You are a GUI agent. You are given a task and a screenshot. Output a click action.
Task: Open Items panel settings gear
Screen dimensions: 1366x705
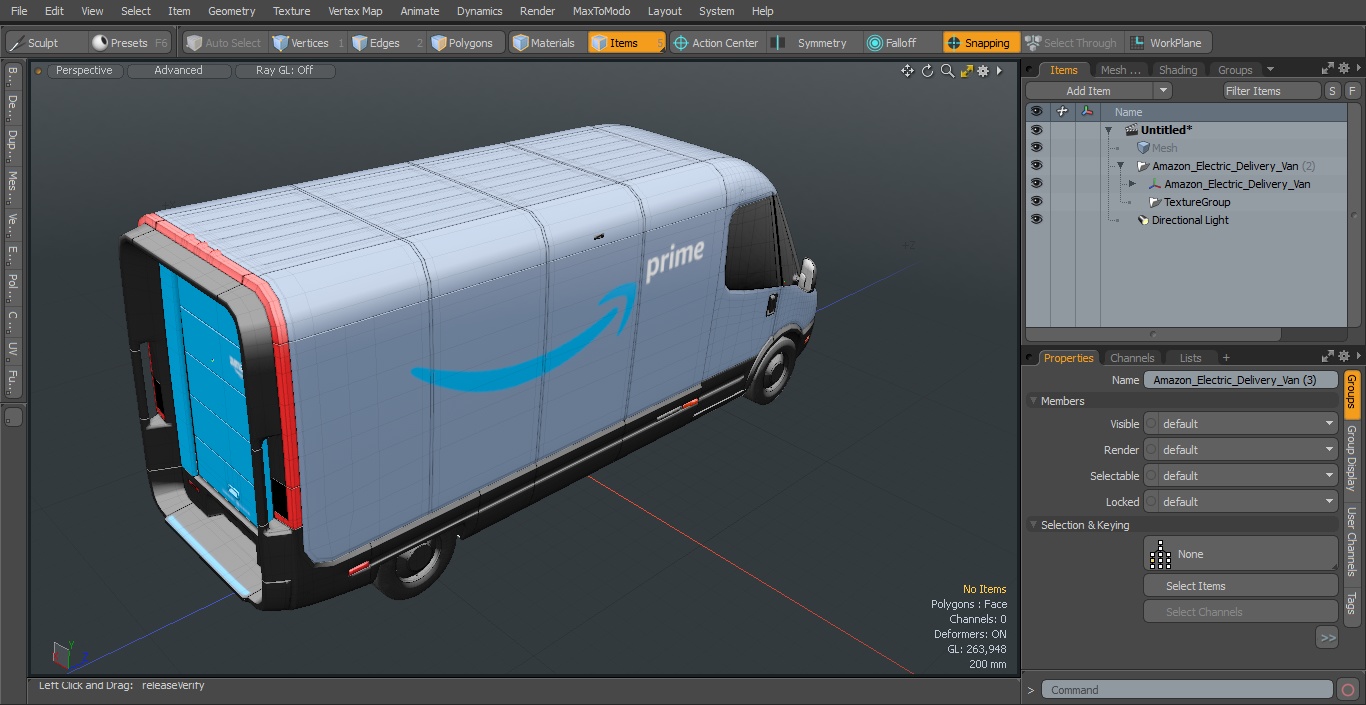pos(1345,69)
